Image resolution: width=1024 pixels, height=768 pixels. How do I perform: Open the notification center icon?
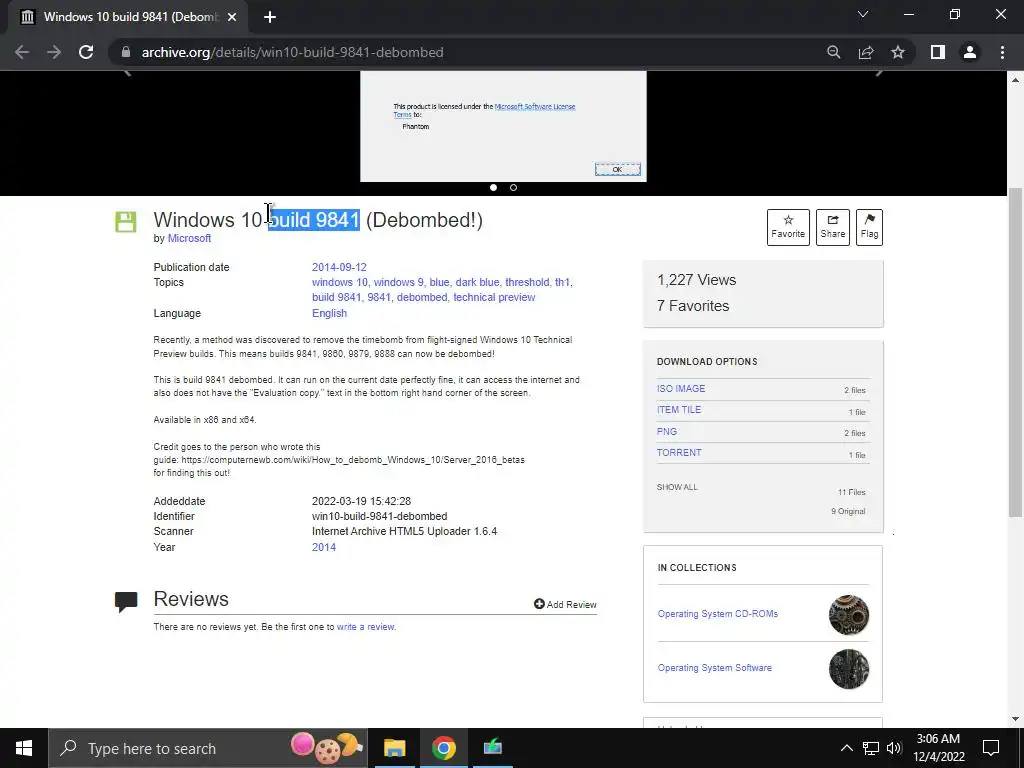point(991,748)
